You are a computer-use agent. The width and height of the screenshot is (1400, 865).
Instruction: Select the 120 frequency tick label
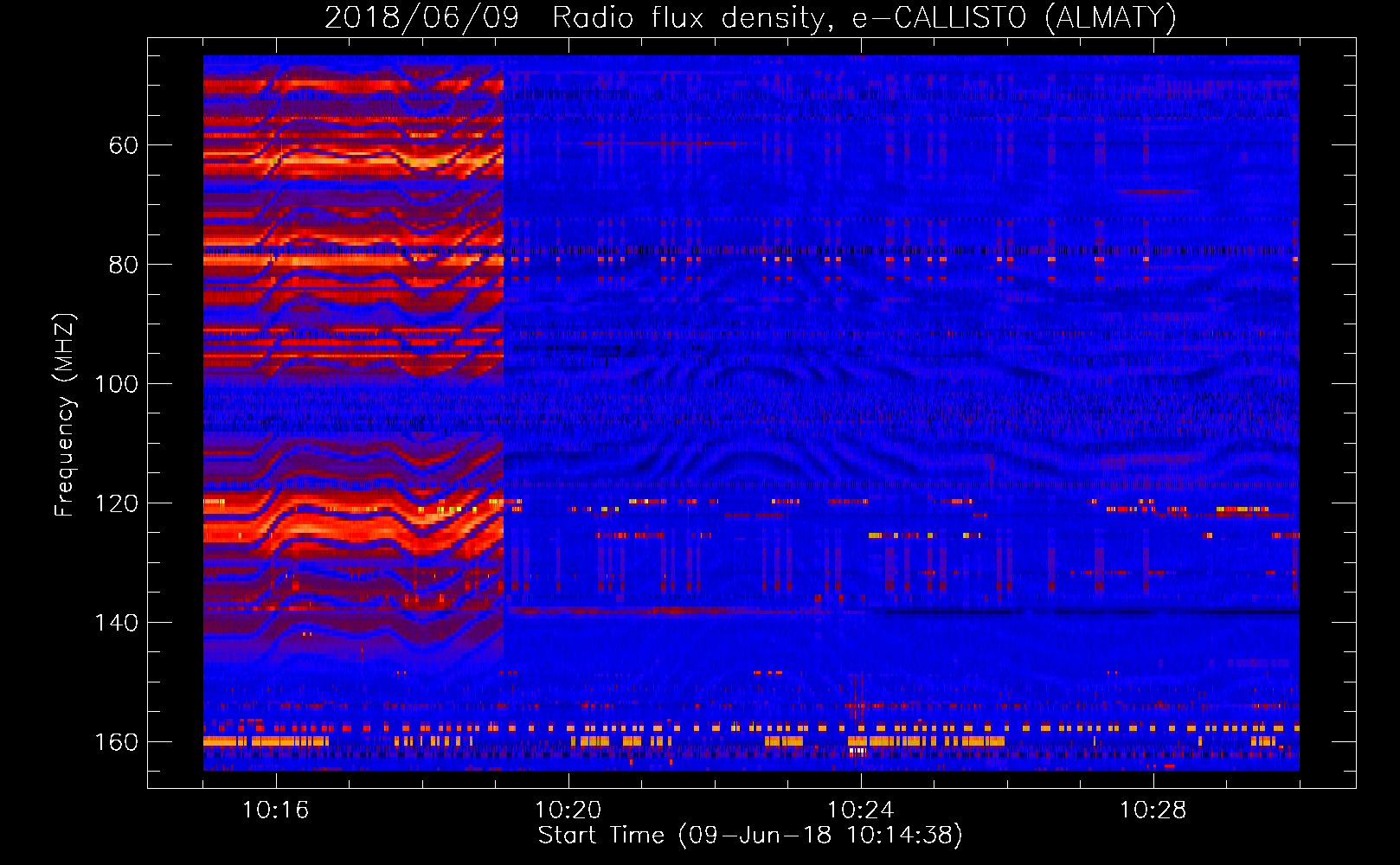click(x=116, y=503)
